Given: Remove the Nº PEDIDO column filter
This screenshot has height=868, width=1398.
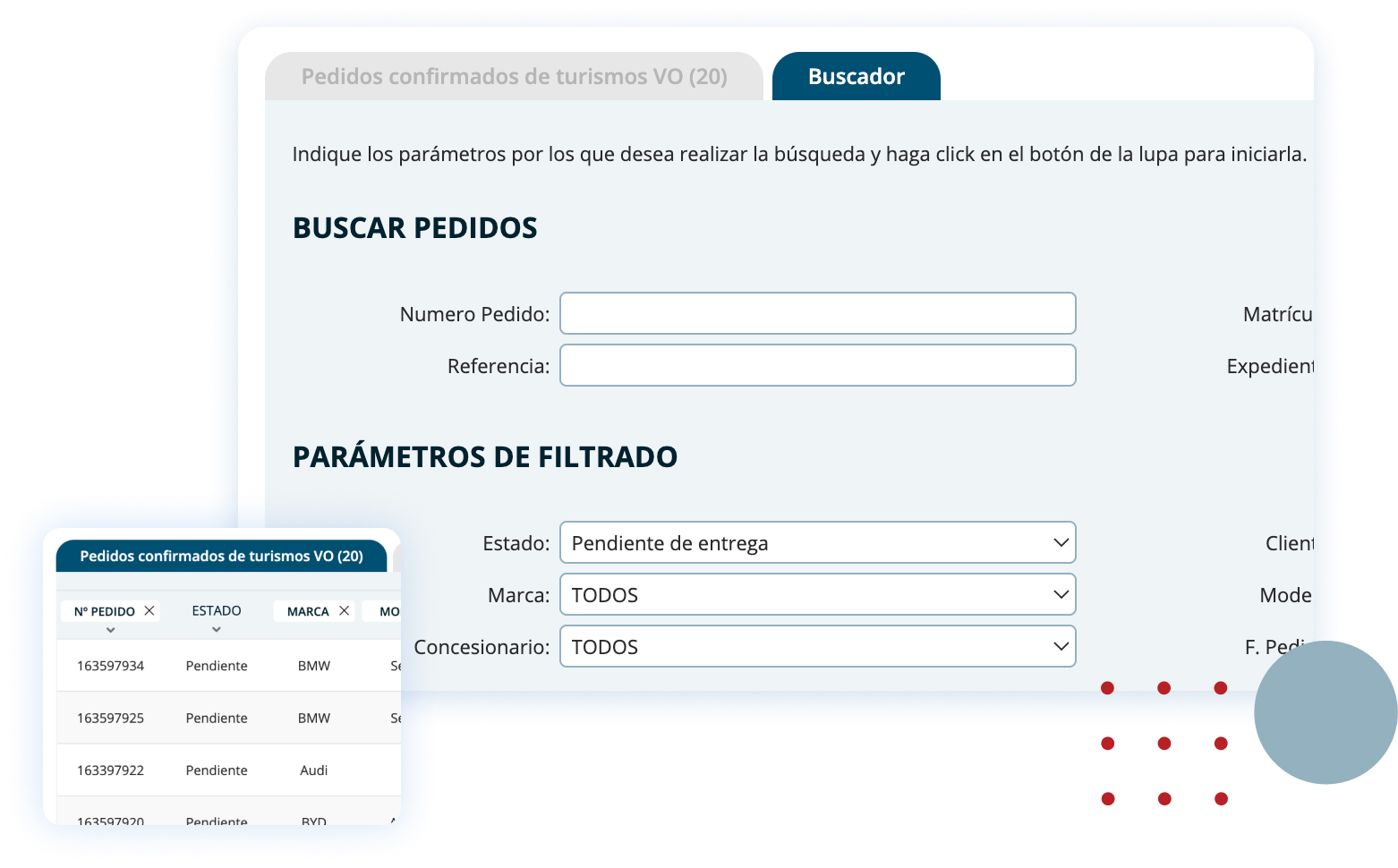Looking at the screenshot, I should [x=149, y=611].
